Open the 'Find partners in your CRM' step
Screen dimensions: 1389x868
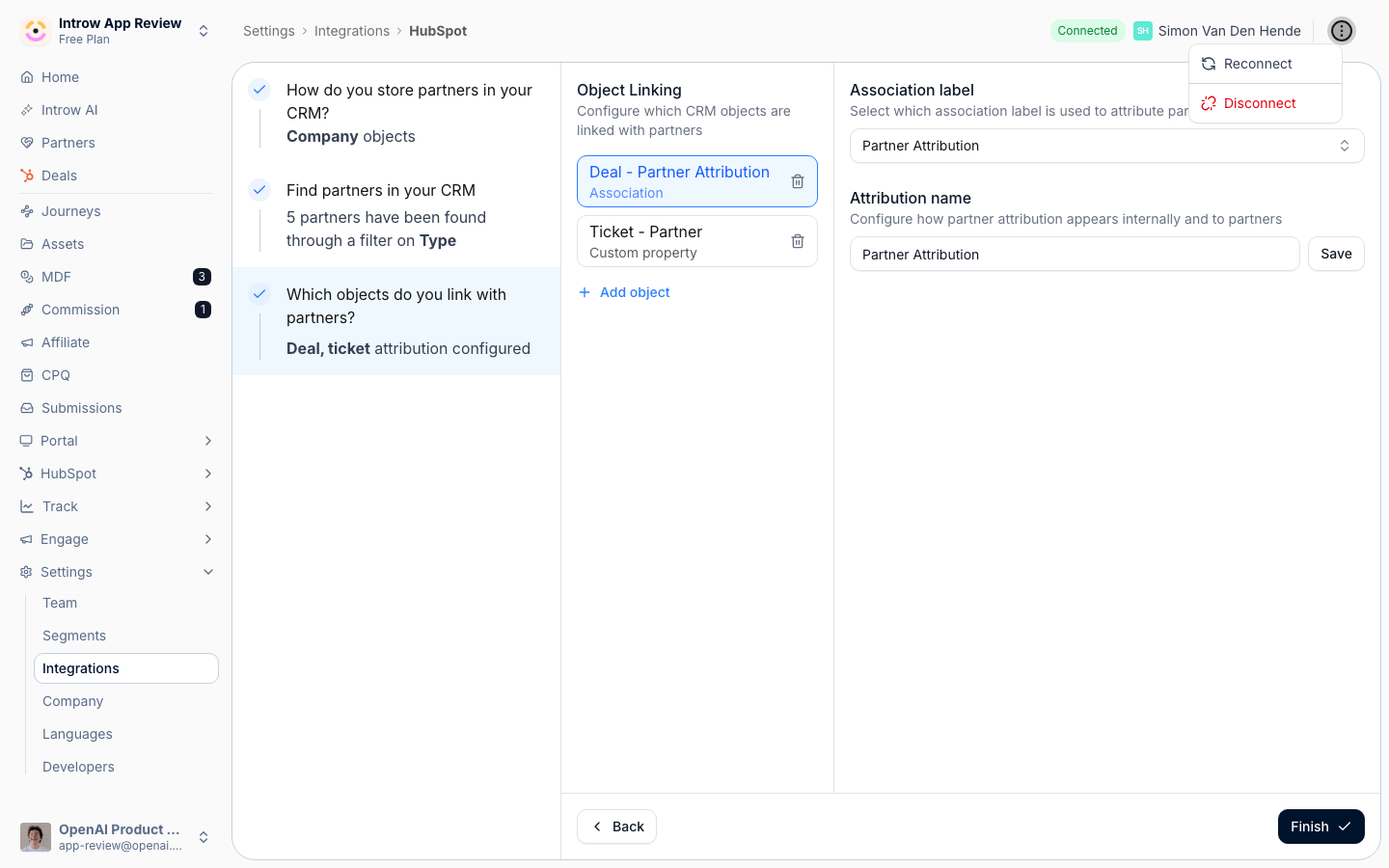click(x=396, y=215)
